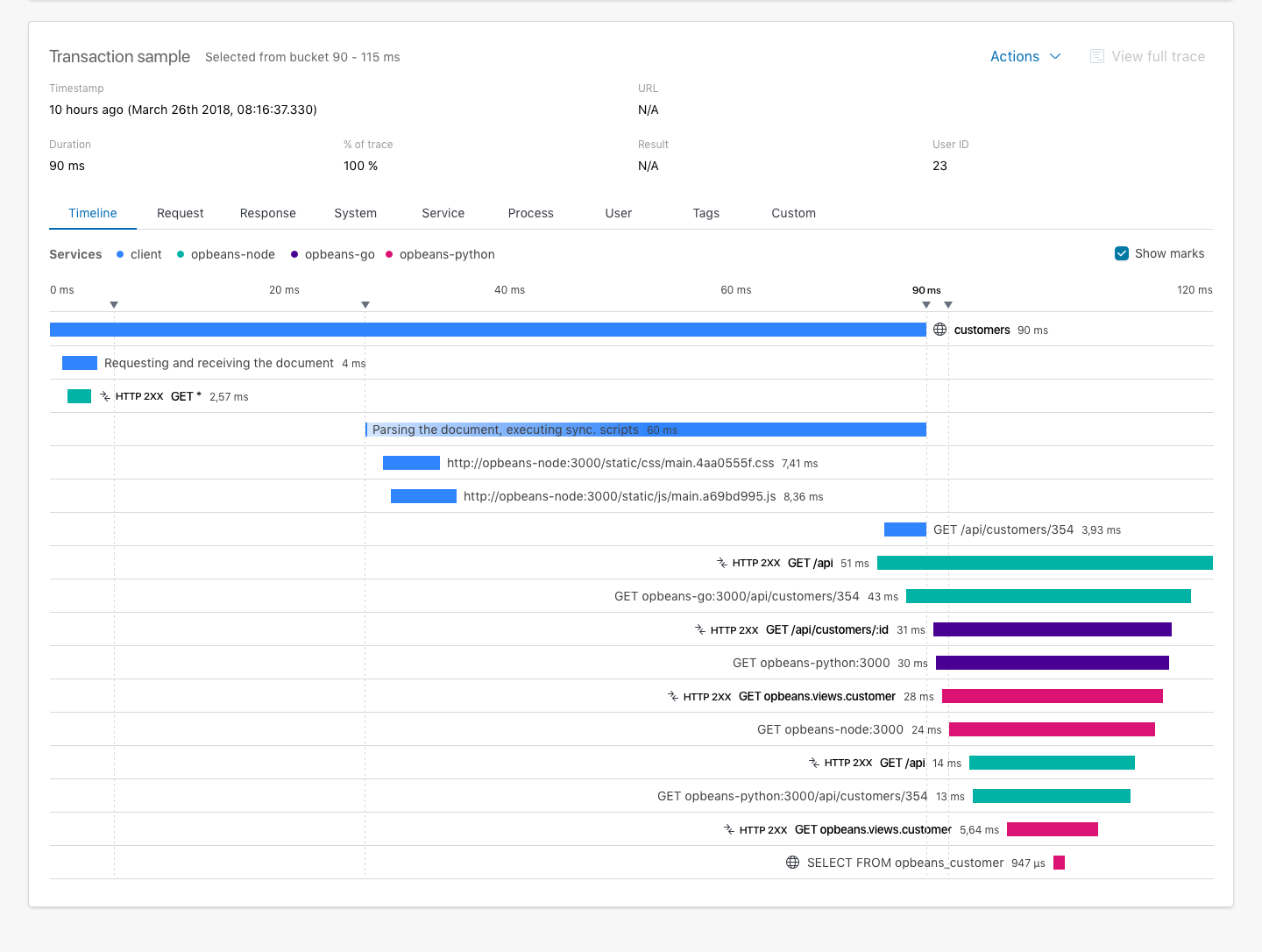Click the timeline marker triangle at 90 ms
Viewport: 1262px width, 952px height.
[x=925, y=304]
